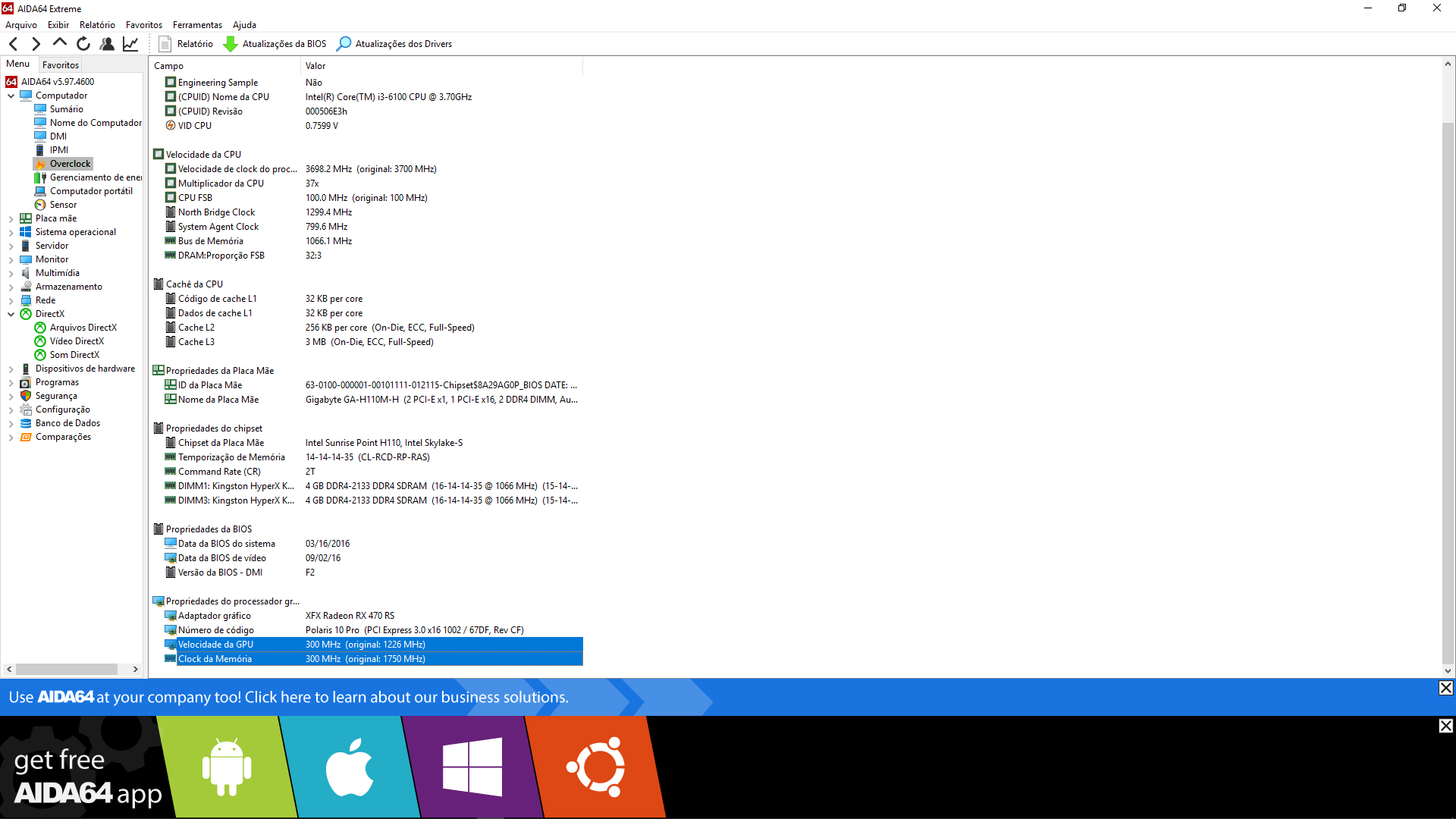The width and height of the screenshot is (1456, 819).
Task: Select Comparações in the tree
Action: tap(63, 437)
